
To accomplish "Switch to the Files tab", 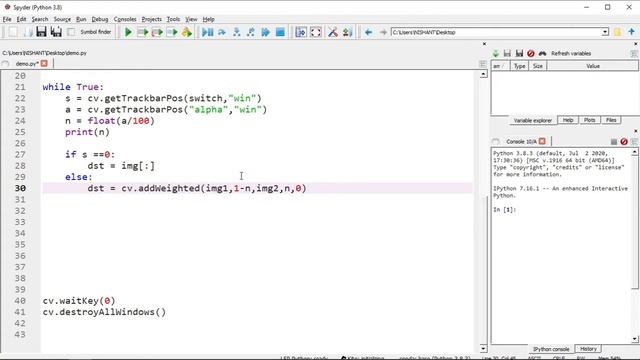I will point(611,120).
